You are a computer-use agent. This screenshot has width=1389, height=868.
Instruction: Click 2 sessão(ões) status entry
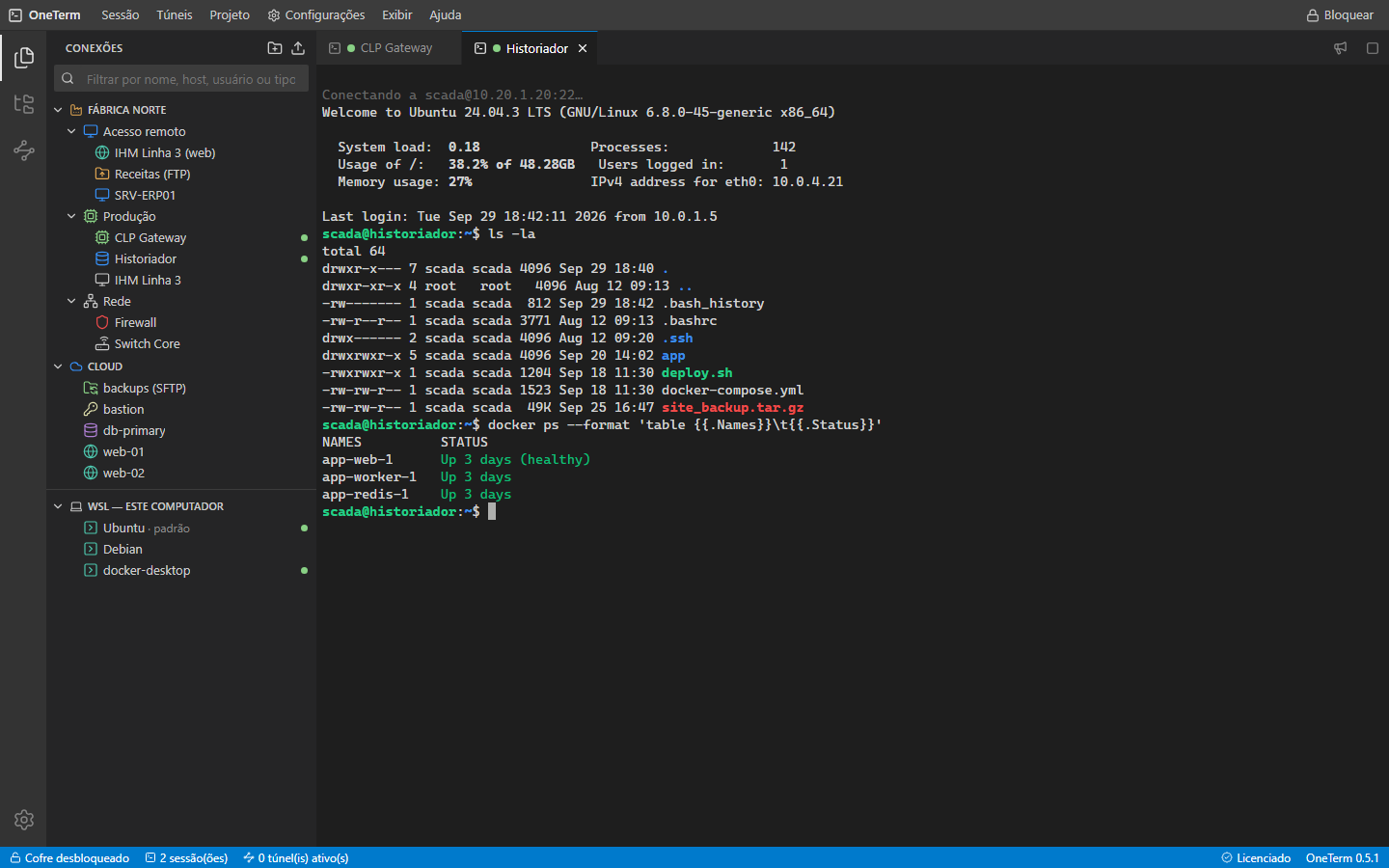click(x=187, y=858)
